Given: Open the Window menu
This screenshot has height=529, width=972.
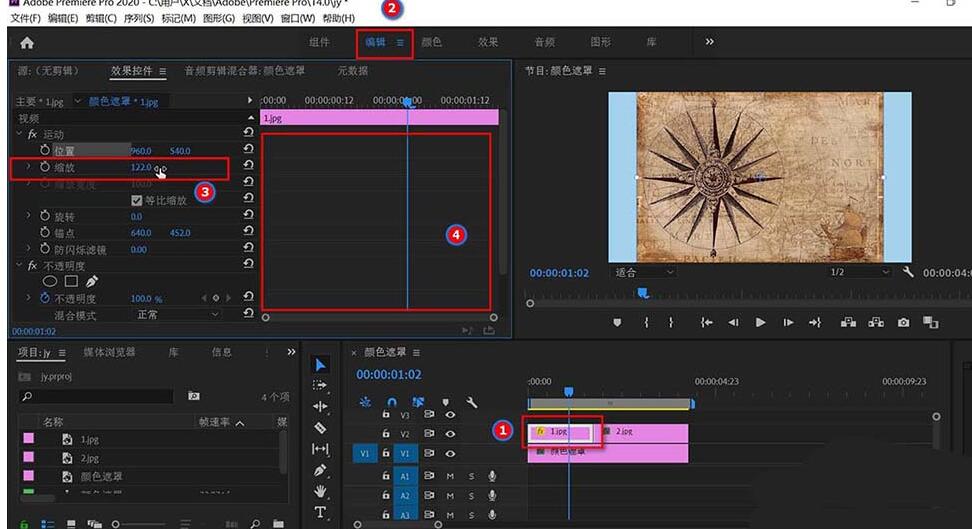Looking at the screenshot, I should (x=298, y=18).
